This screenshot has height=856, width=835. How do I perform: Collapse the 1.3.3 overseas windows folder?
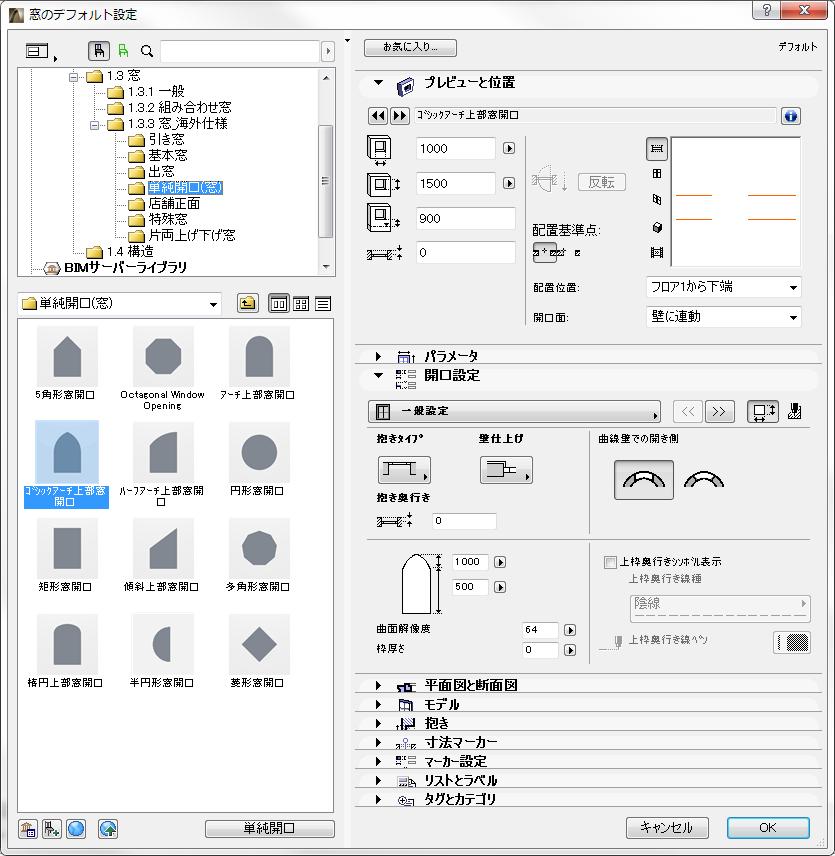point(94,125)
